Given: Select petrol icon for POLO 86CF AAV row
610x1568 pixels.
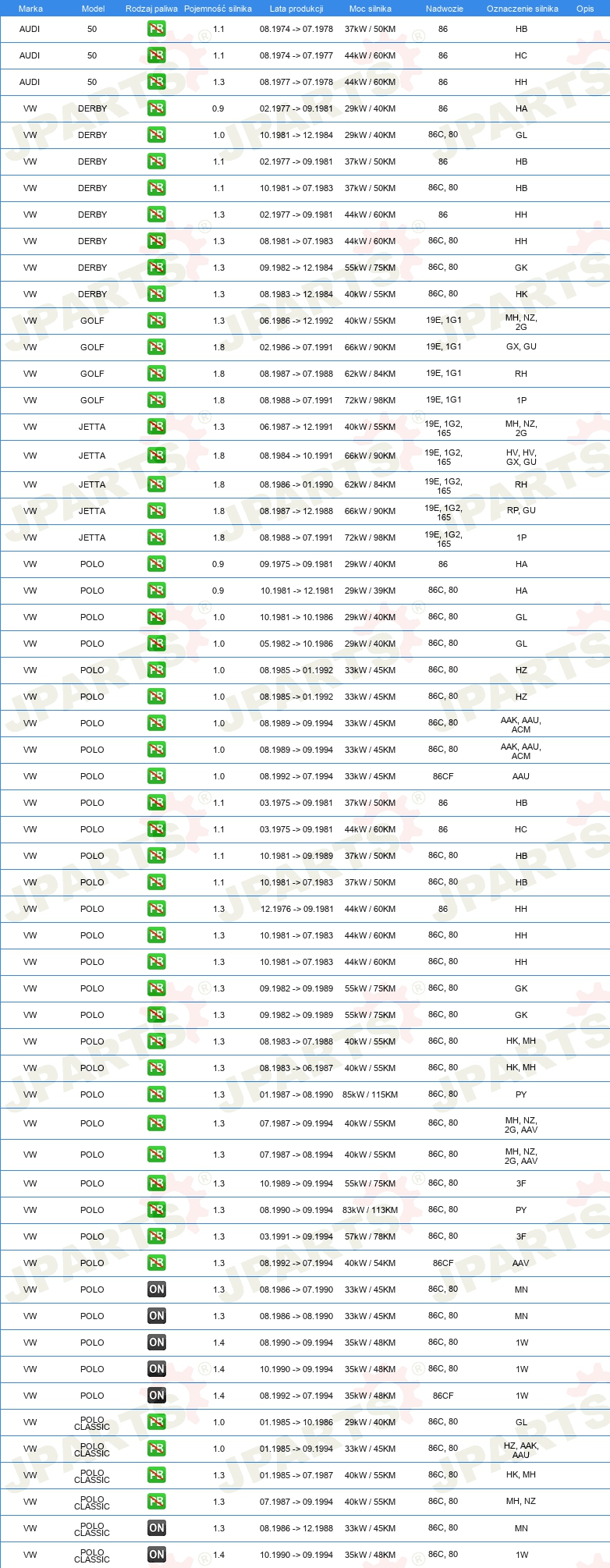Looking at the screenshot, I should 156,1263.
